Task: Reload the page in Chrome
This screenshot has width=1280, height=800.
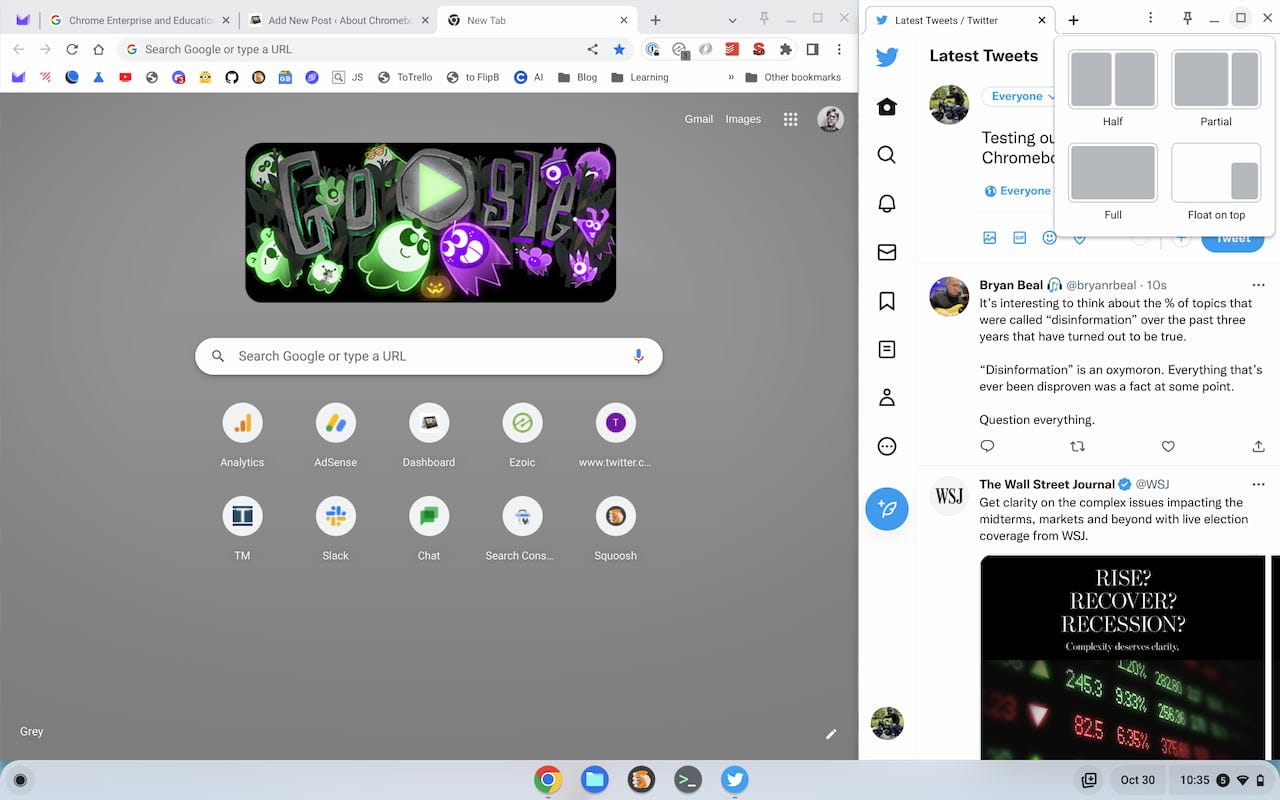Action: [72, 49]
